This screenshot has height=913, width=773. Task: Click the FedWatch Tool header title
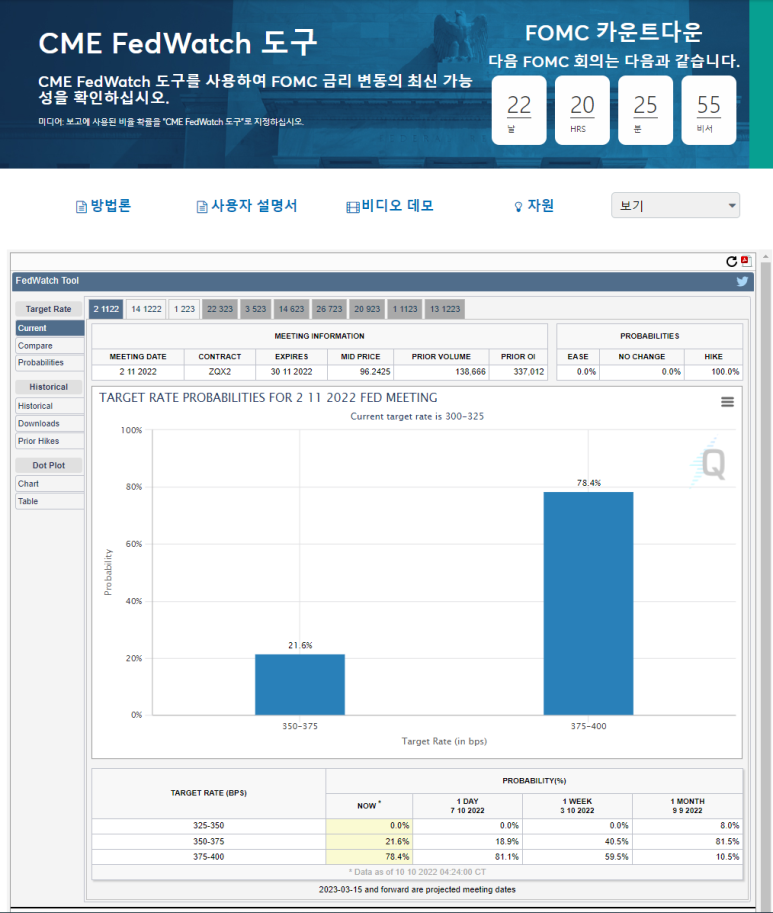click(x=47, y=281)
